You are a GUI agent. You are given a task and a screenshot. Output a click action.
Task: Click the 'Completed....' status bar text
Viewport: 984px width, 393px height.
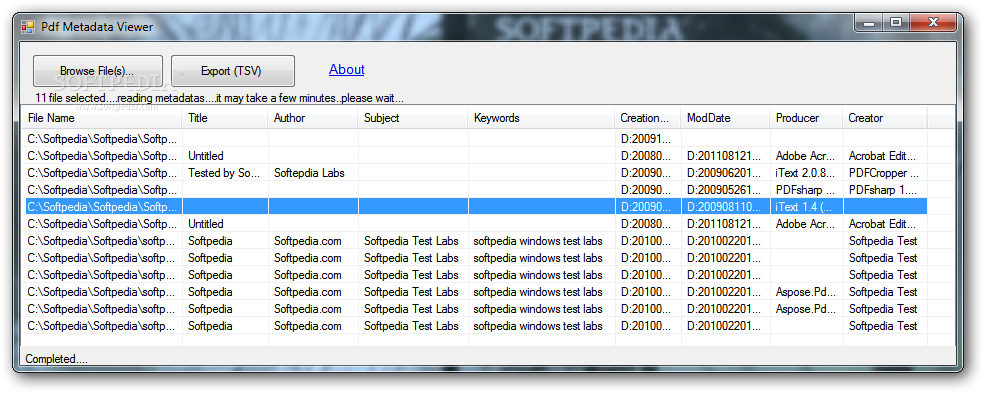(56, 359)
